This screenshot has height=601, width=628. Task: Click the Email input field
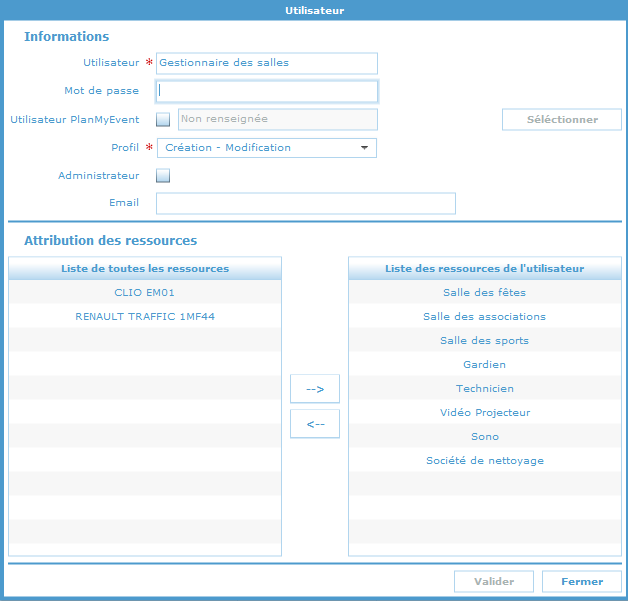point(305,204)
